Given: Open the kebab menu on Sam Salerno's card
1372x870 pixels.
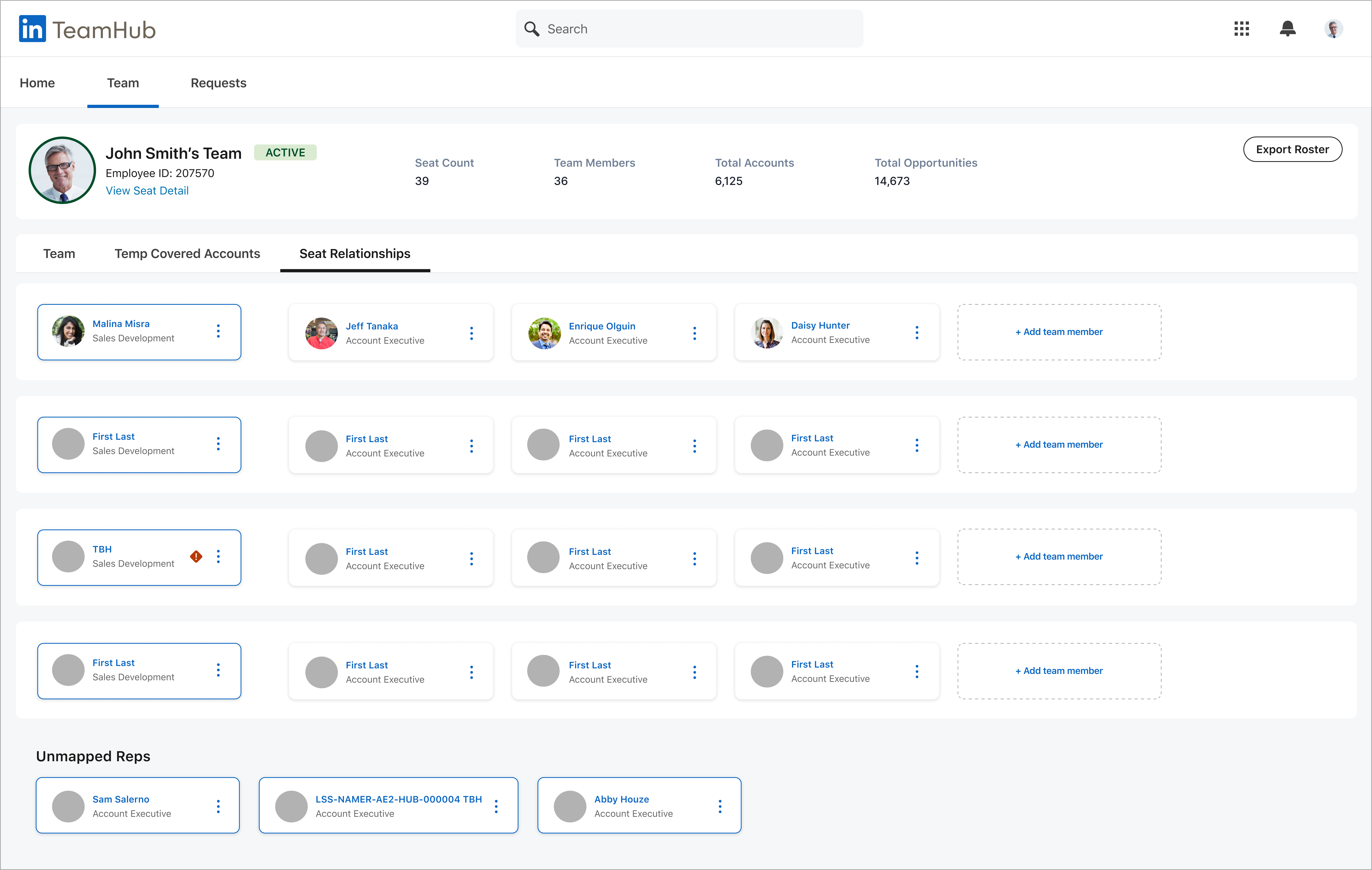Looking at the screenshot, I should [x=218, y=806].
